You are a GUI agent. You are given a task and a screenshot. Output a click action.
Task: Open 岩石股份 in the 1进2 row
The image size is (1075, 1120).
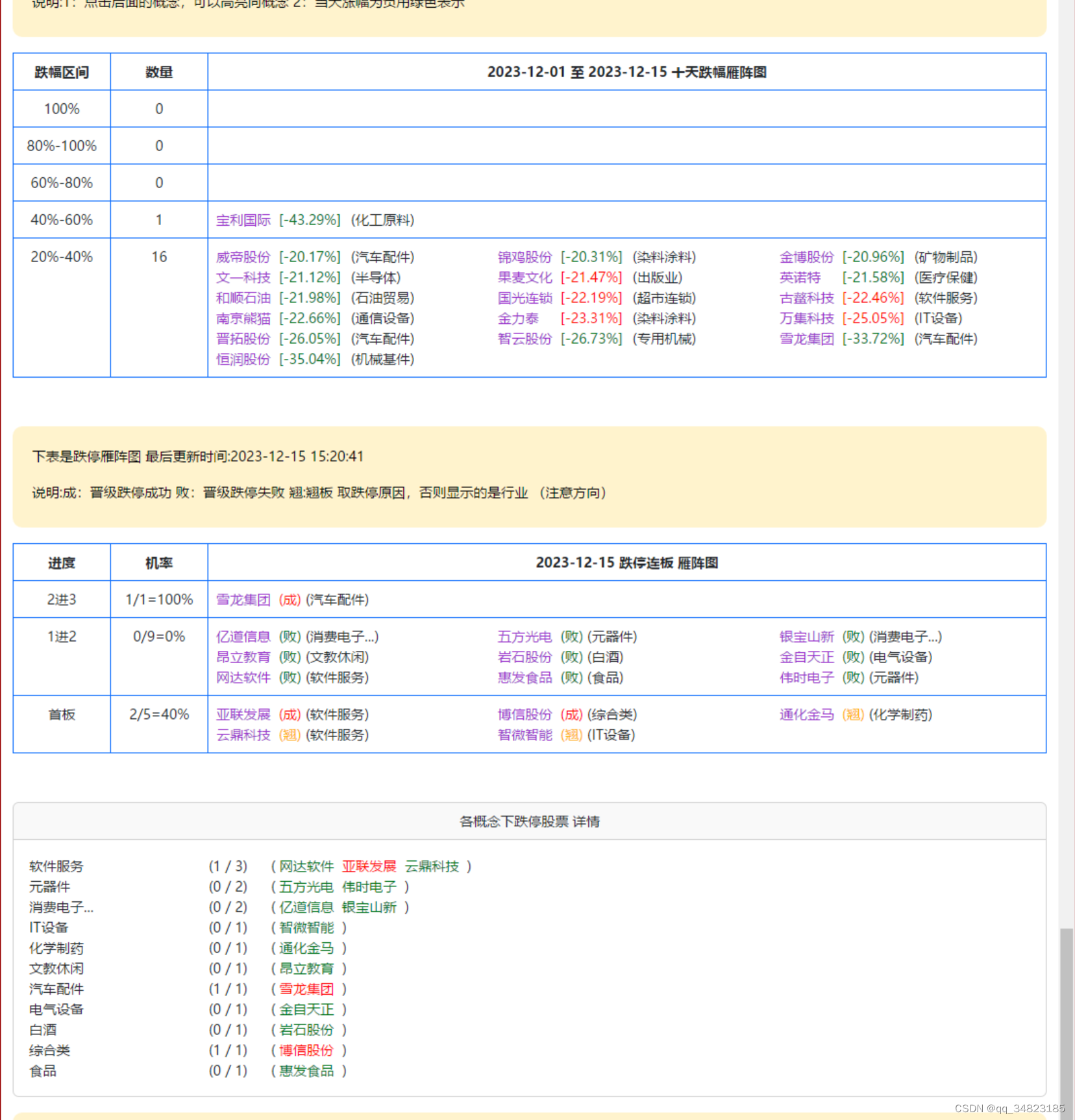pyautogui.click(x=525, y=657)
